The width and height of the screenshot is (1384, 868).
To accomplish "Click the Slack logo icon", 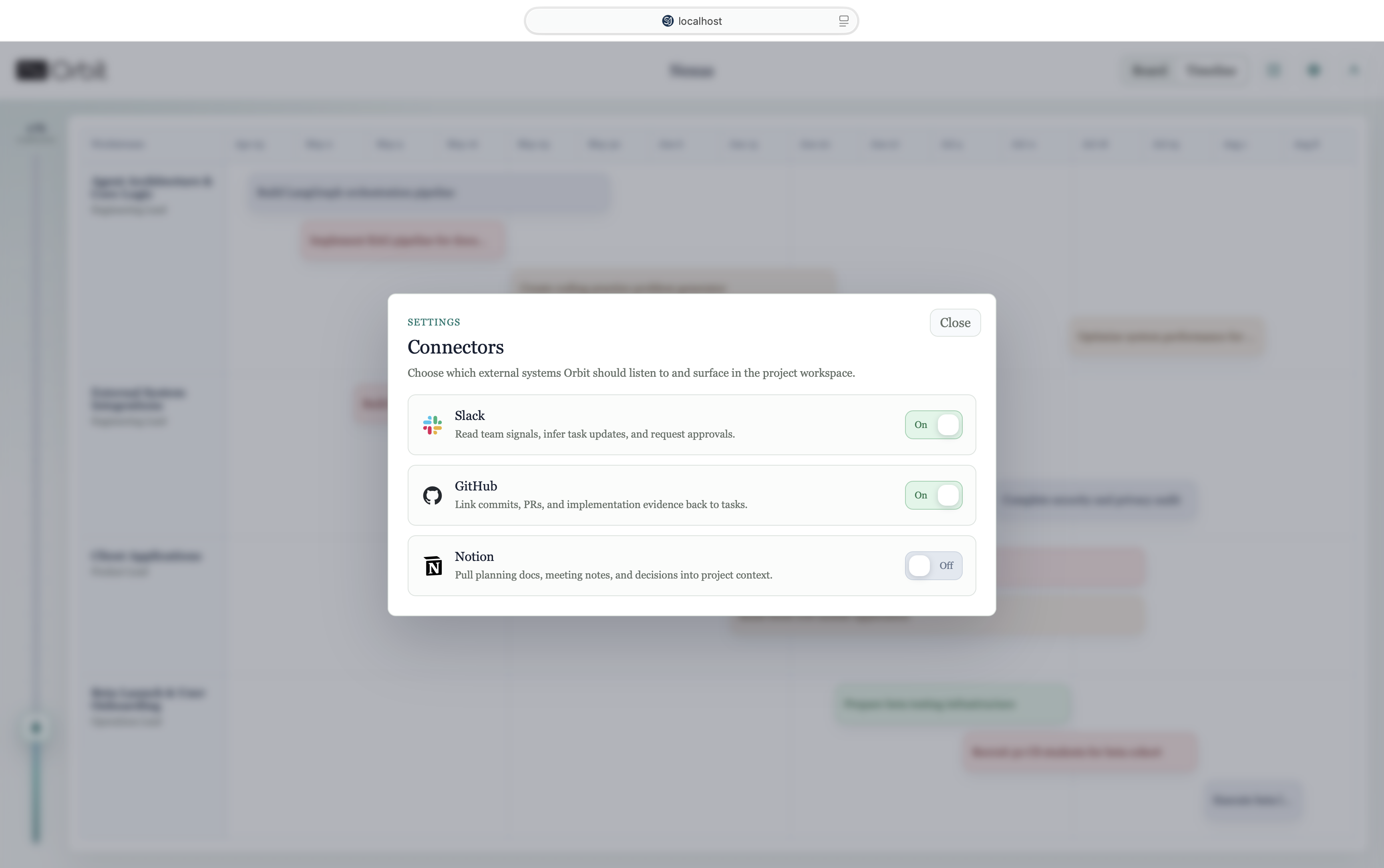I will [x=432, y=425].
